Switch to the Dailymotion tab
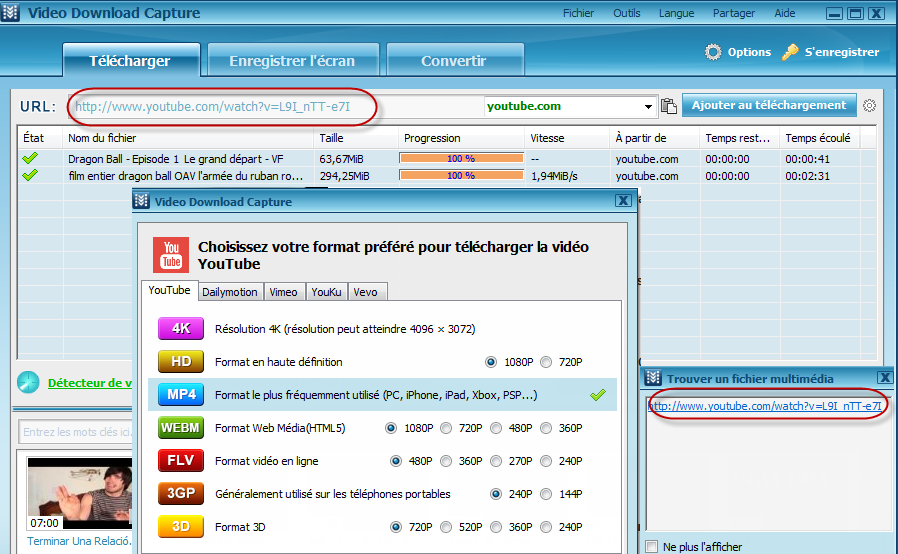The image size is (898, 554). 230,292
